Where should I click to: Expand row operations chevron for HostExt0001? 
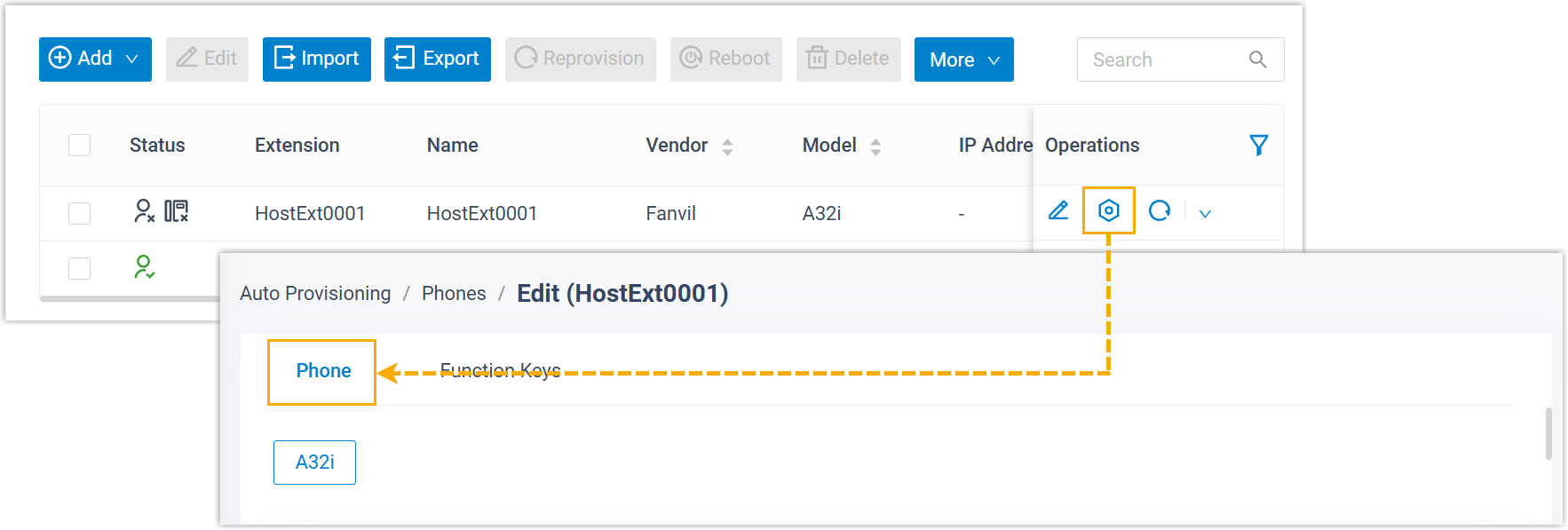click(x=1205, y=214)
